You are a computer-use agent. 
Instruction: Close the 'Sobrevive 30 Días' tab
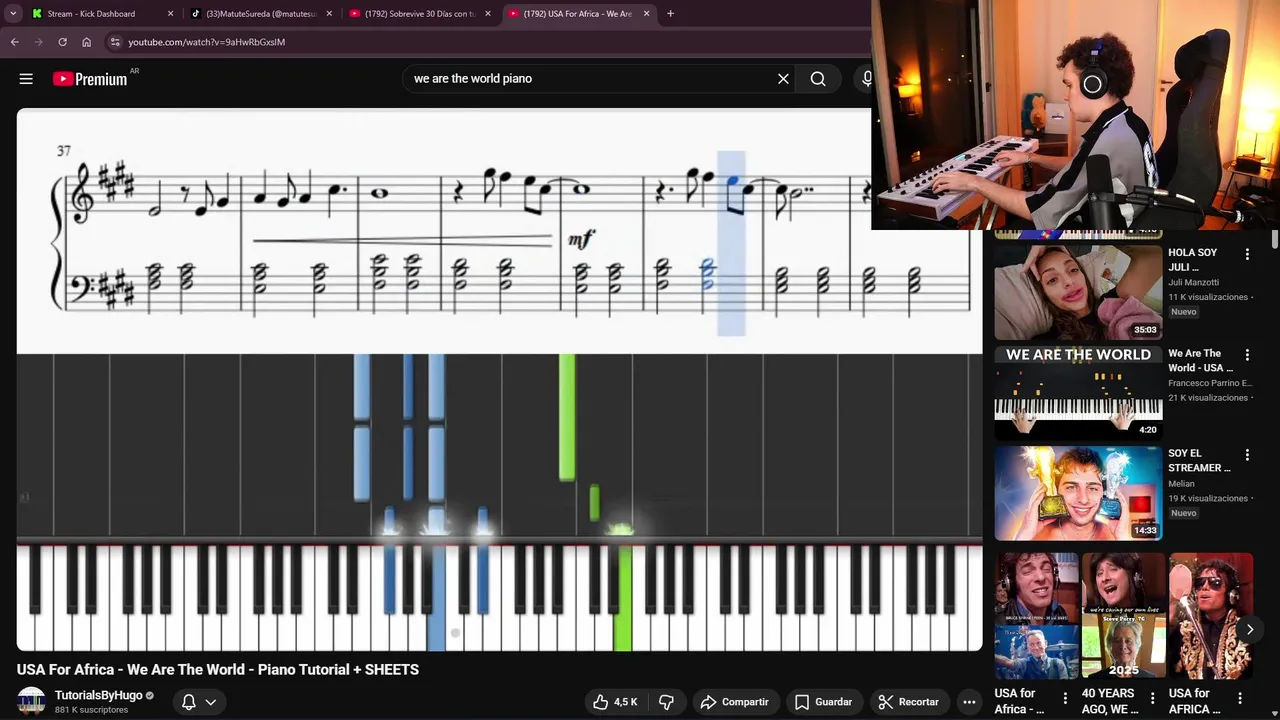488,14
